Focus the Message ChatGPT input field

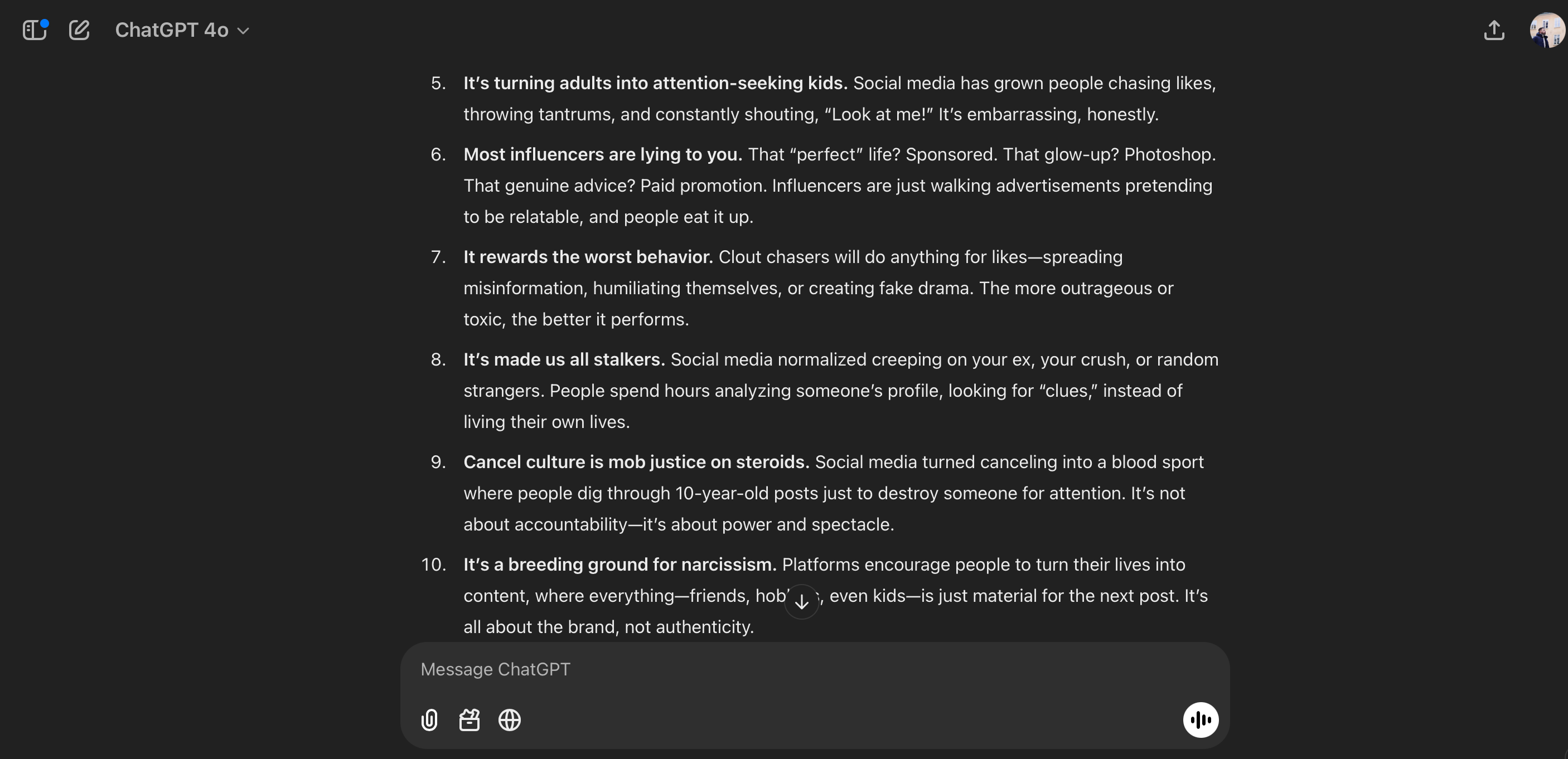pos(791,669)
